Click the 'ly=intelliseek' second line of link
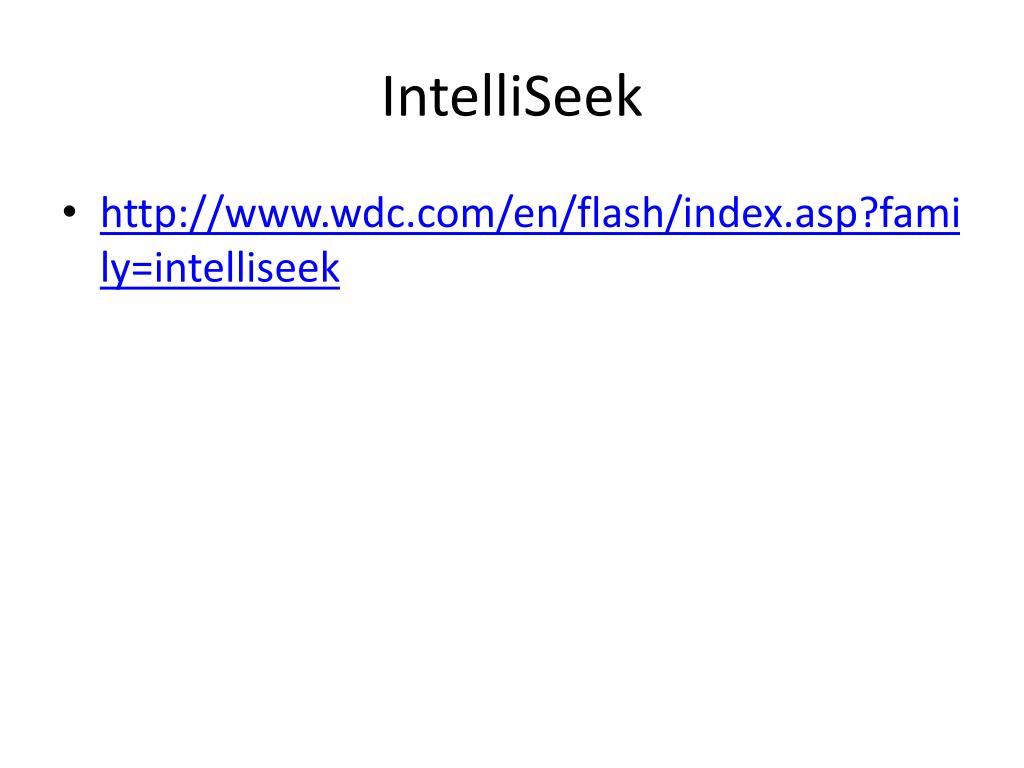Screen dimensions: 1024x768 [x=220, y=268]
